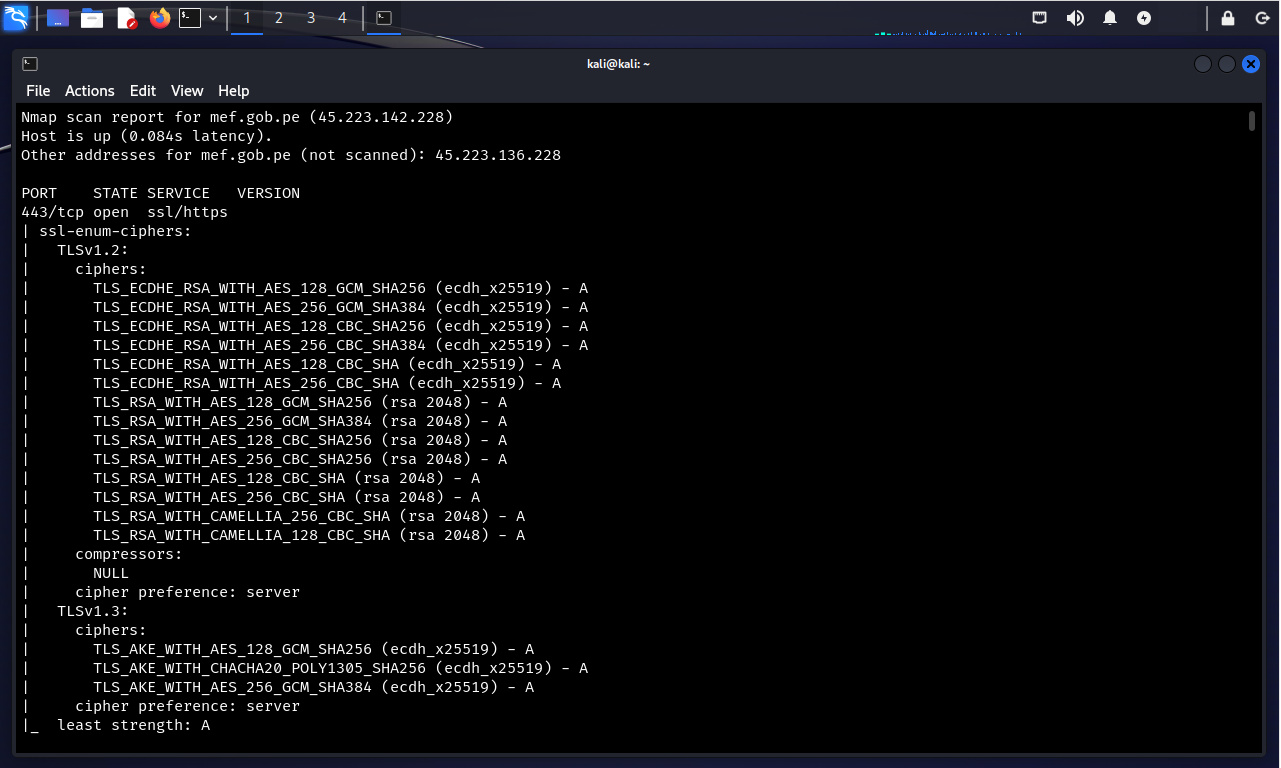
Task: Click the volume speaker icon
Action: [1075, 18]
